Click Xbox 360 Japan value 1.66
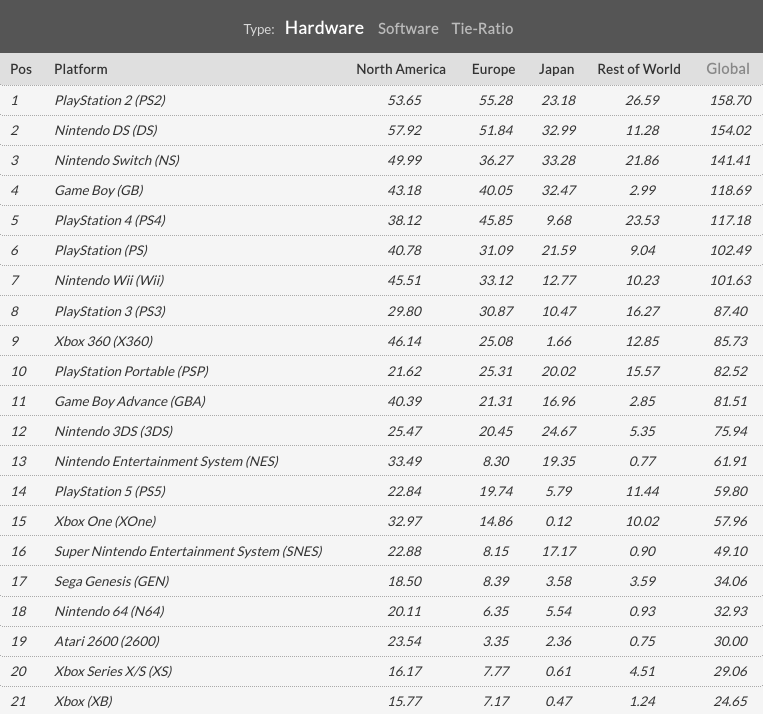763x714 pixels. (x=559, y=341)
